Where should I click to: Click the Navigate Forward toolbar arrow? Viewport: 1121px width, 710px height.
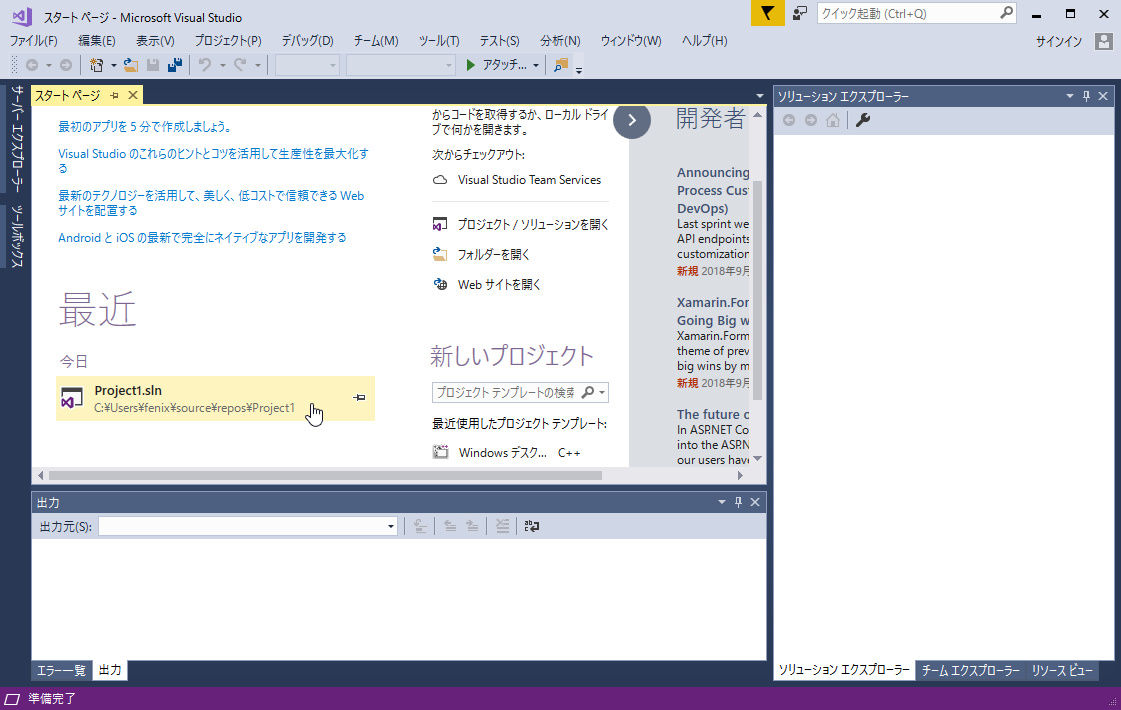pyautogui.click(x=66, y=65)
